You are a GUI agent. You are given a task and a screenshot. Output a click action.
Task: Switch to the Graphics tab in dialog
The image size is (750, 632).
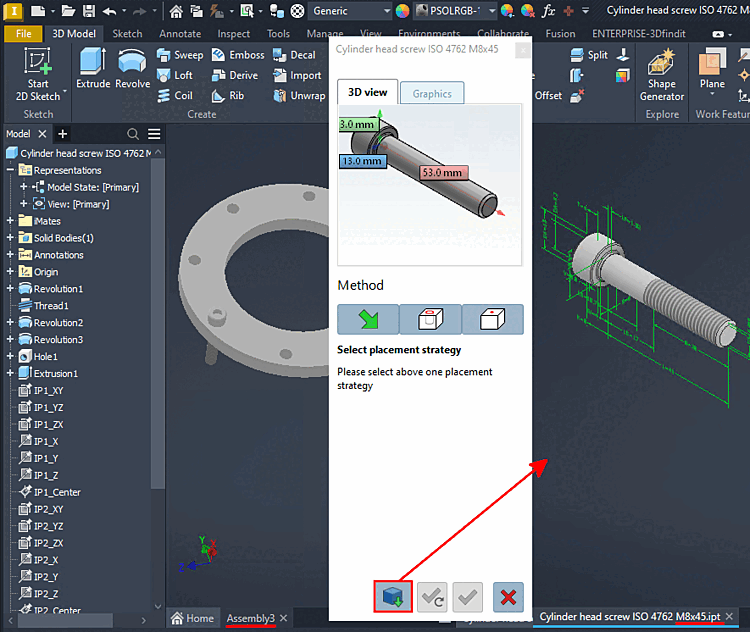coord(432,93)
